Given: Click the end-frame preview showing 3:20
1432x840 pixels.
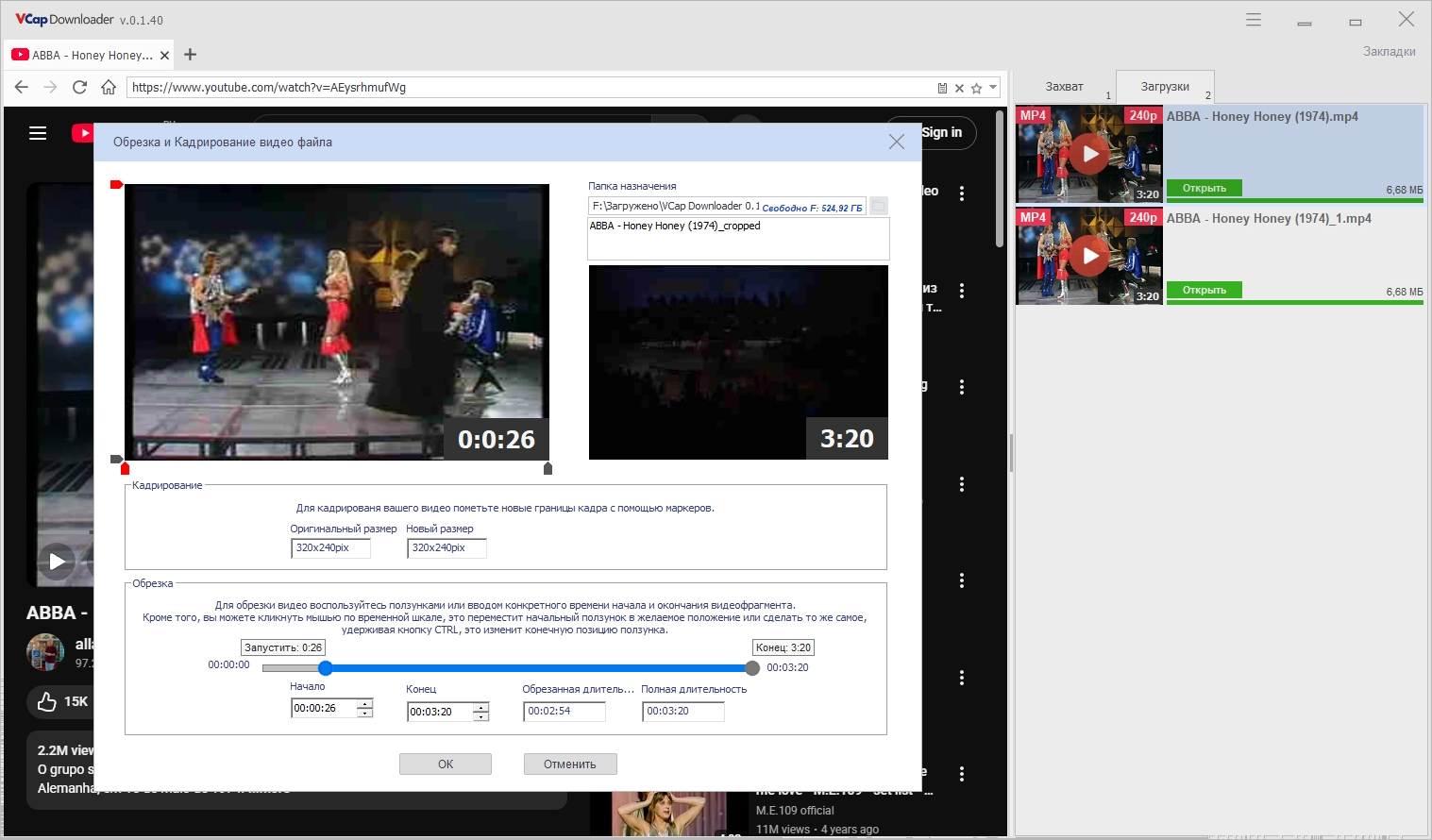Looking at the screenshot, I should pos(738,362).
